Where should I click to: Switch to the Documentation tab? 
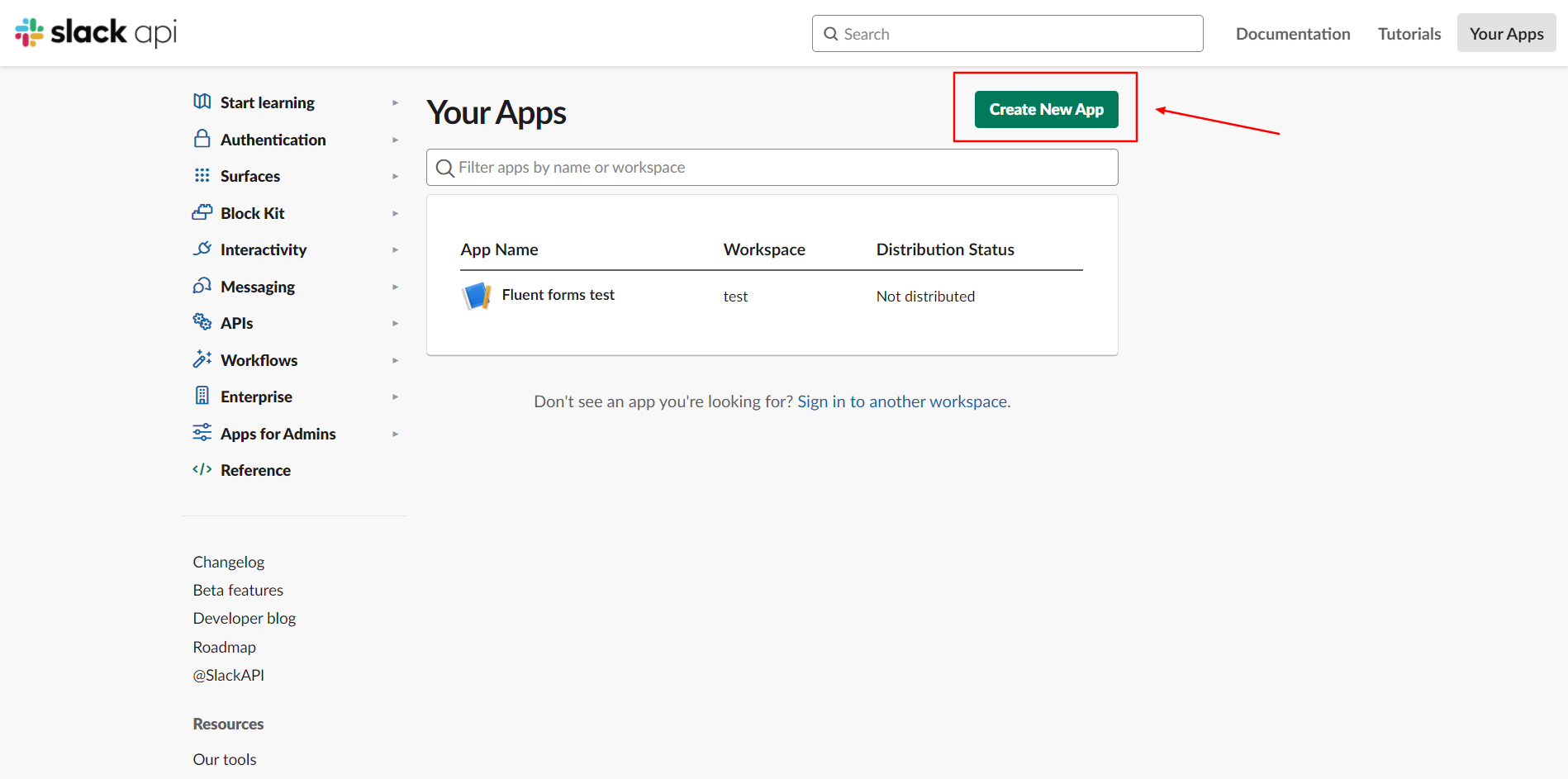tap(1292, 33)
